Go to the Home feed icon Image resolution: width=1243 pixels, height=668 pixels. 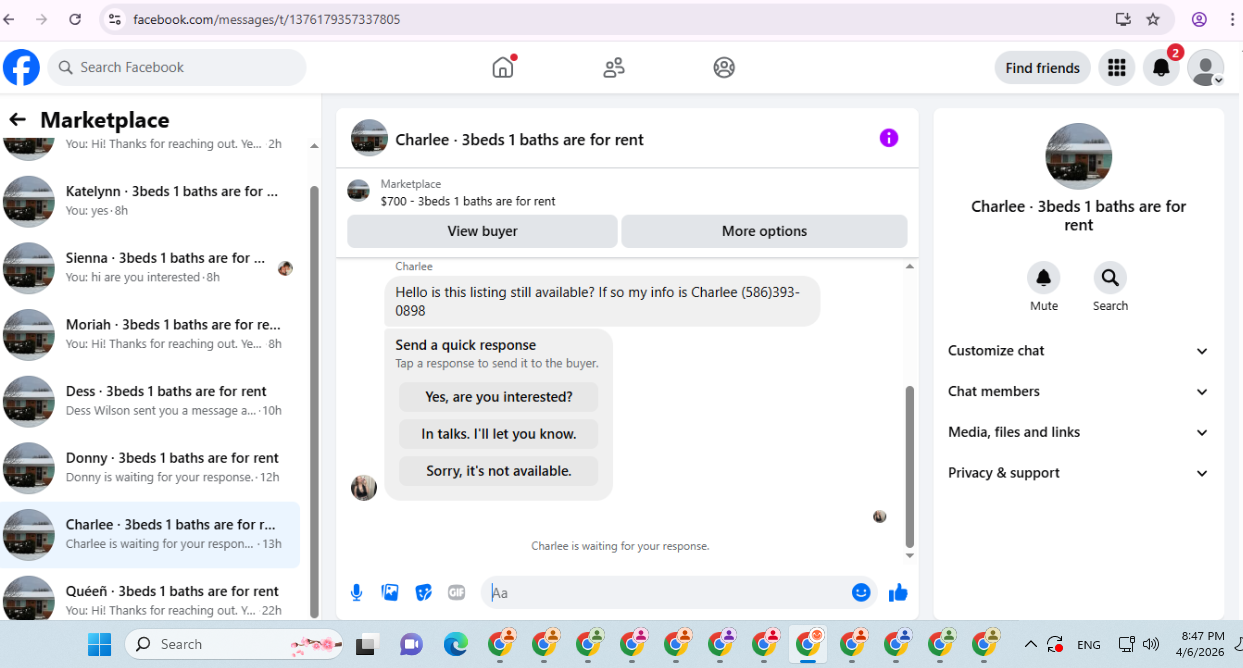pos(503,67)
